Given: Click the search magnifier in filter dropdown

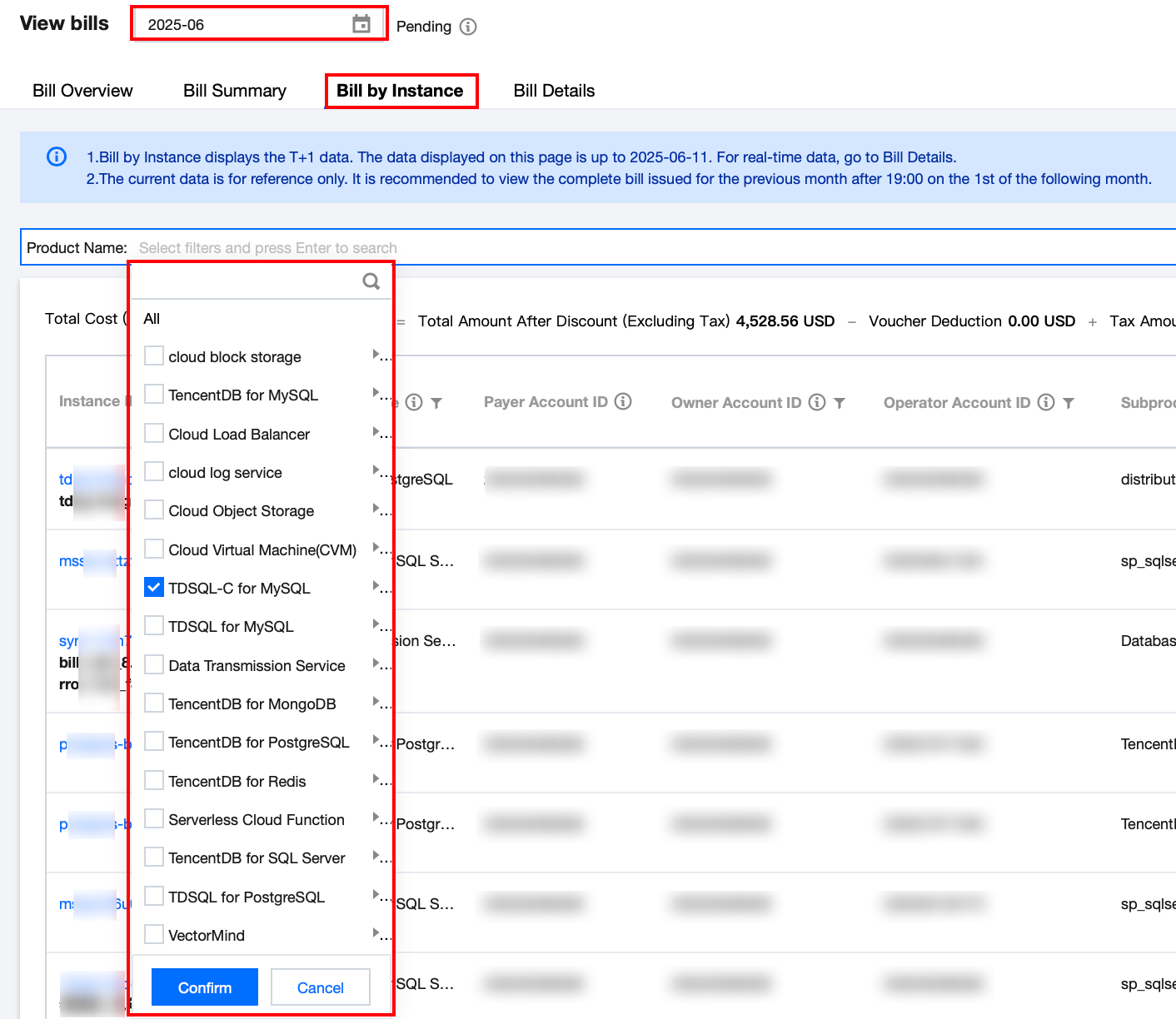Looking at the screenshot, I should coord(371,281).
